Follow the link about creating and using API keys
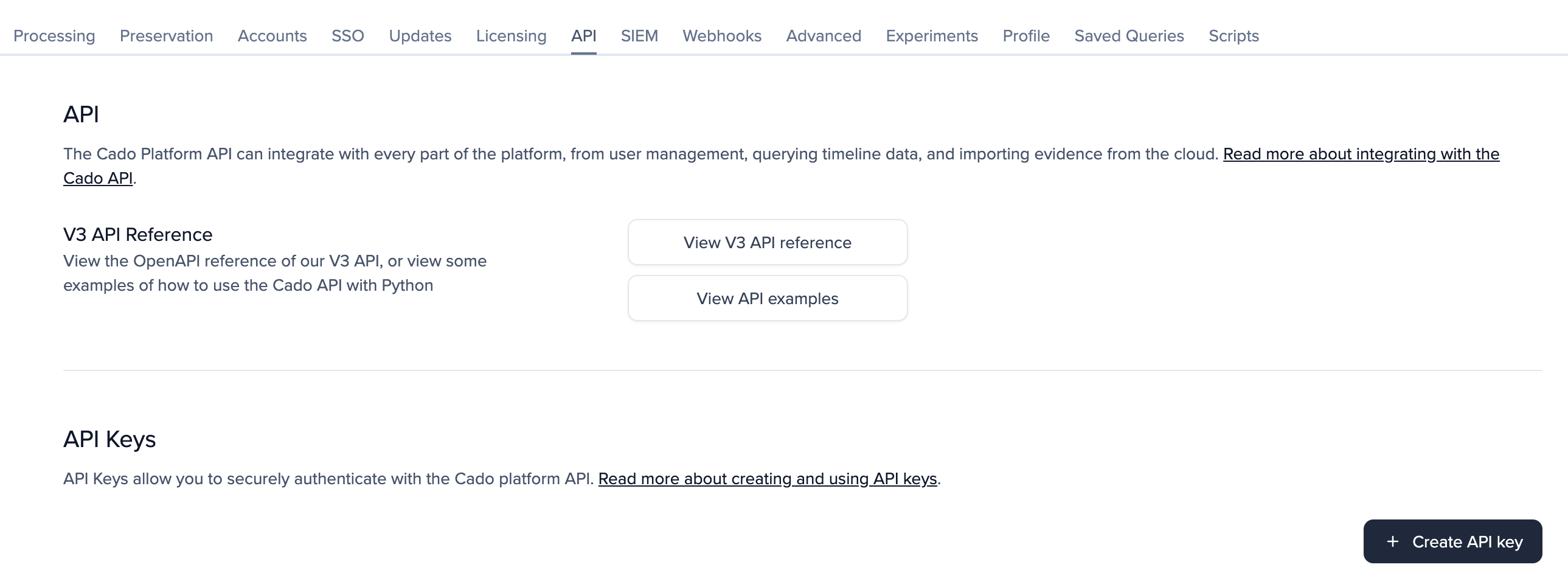The height and width of the screenshot is (573, 1568). tap(768, 479)
